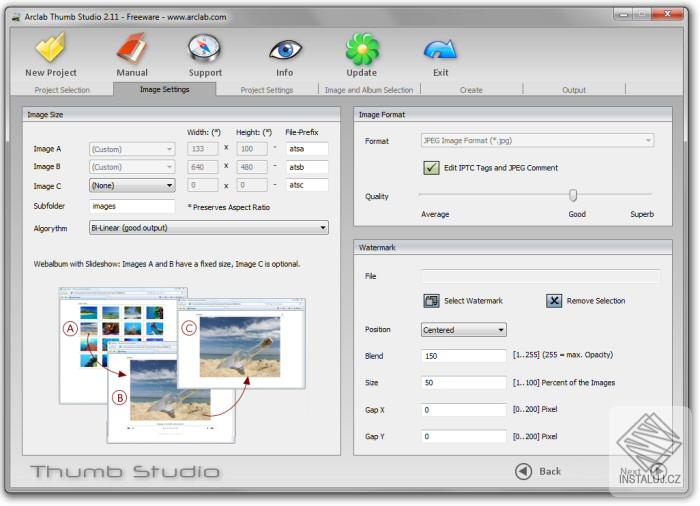Click the Image B file-prefix field atsb
700x506 pixels.
click(307, 167)
